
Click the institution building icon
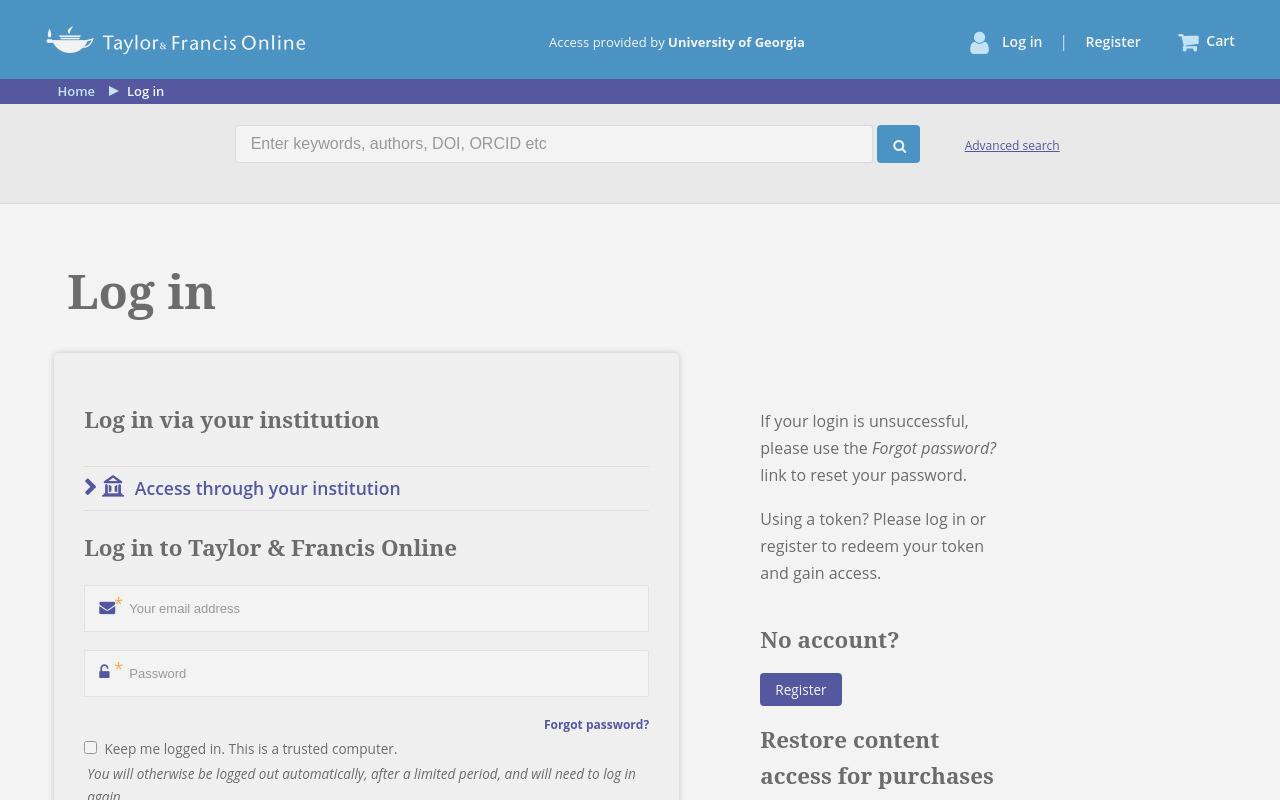coord(113,487)
